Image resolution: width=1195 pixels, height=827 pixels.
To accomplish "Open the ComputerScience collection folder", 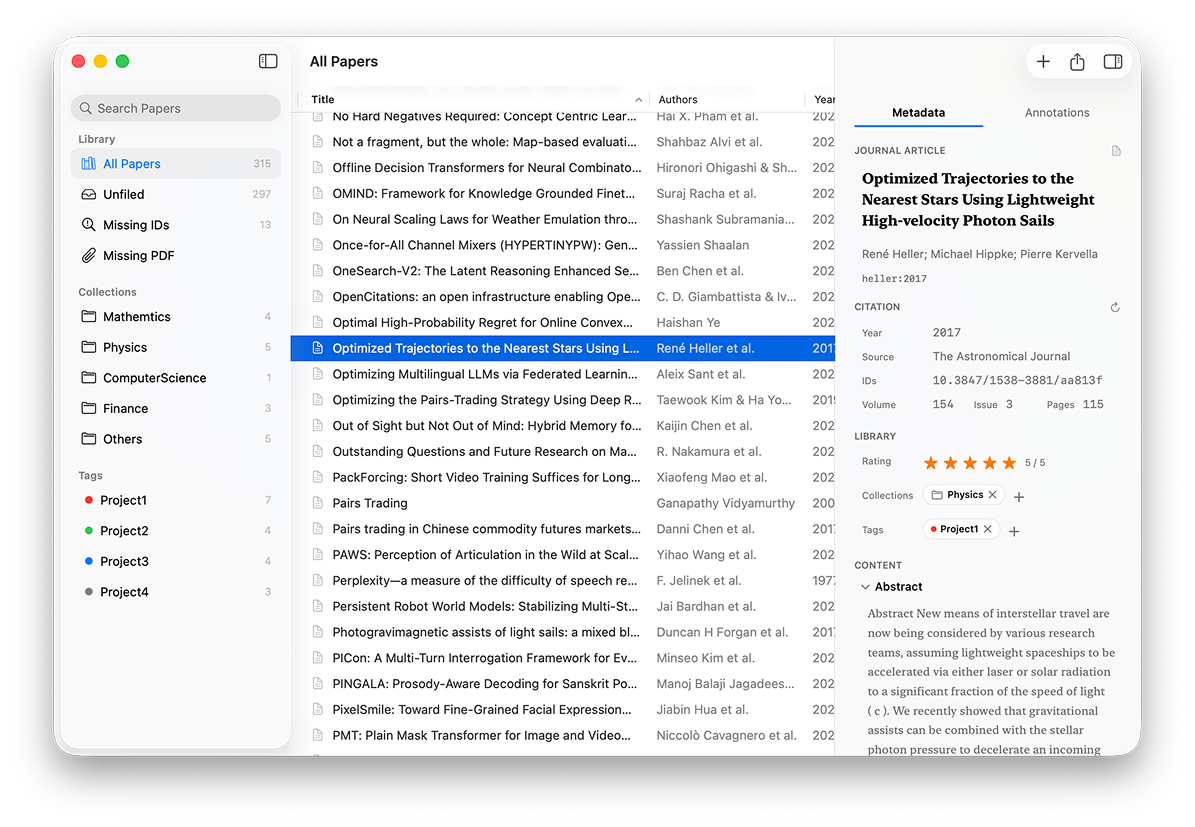I will click(x=176, y=377).
